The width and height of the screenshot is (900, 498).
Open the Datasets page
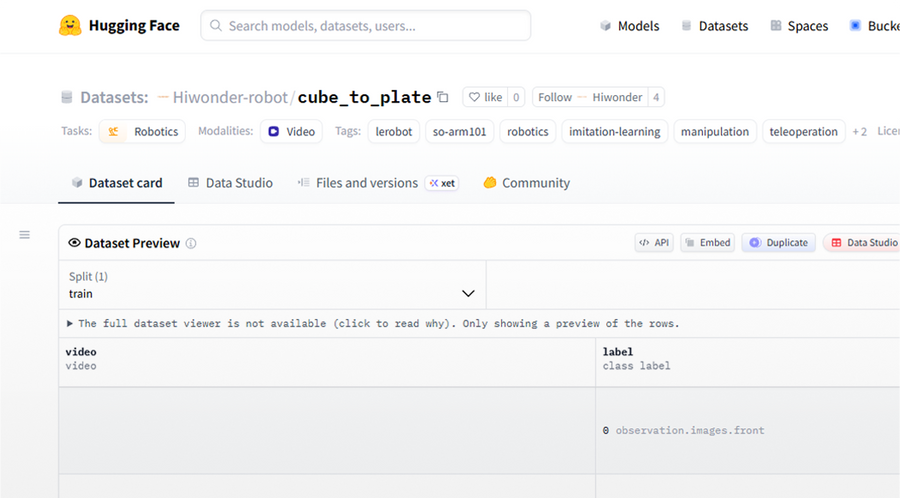[715, 26]
